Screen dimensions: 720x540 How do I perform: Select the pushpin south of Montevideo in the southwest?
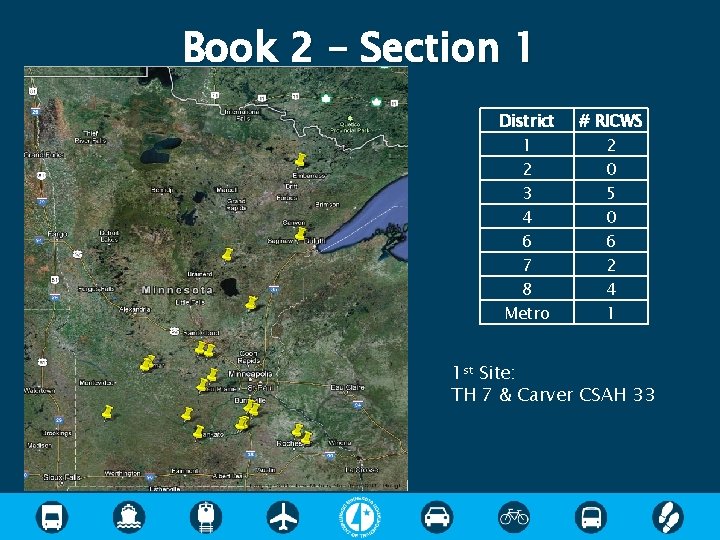pyautogui.click(x=107, y=412)
